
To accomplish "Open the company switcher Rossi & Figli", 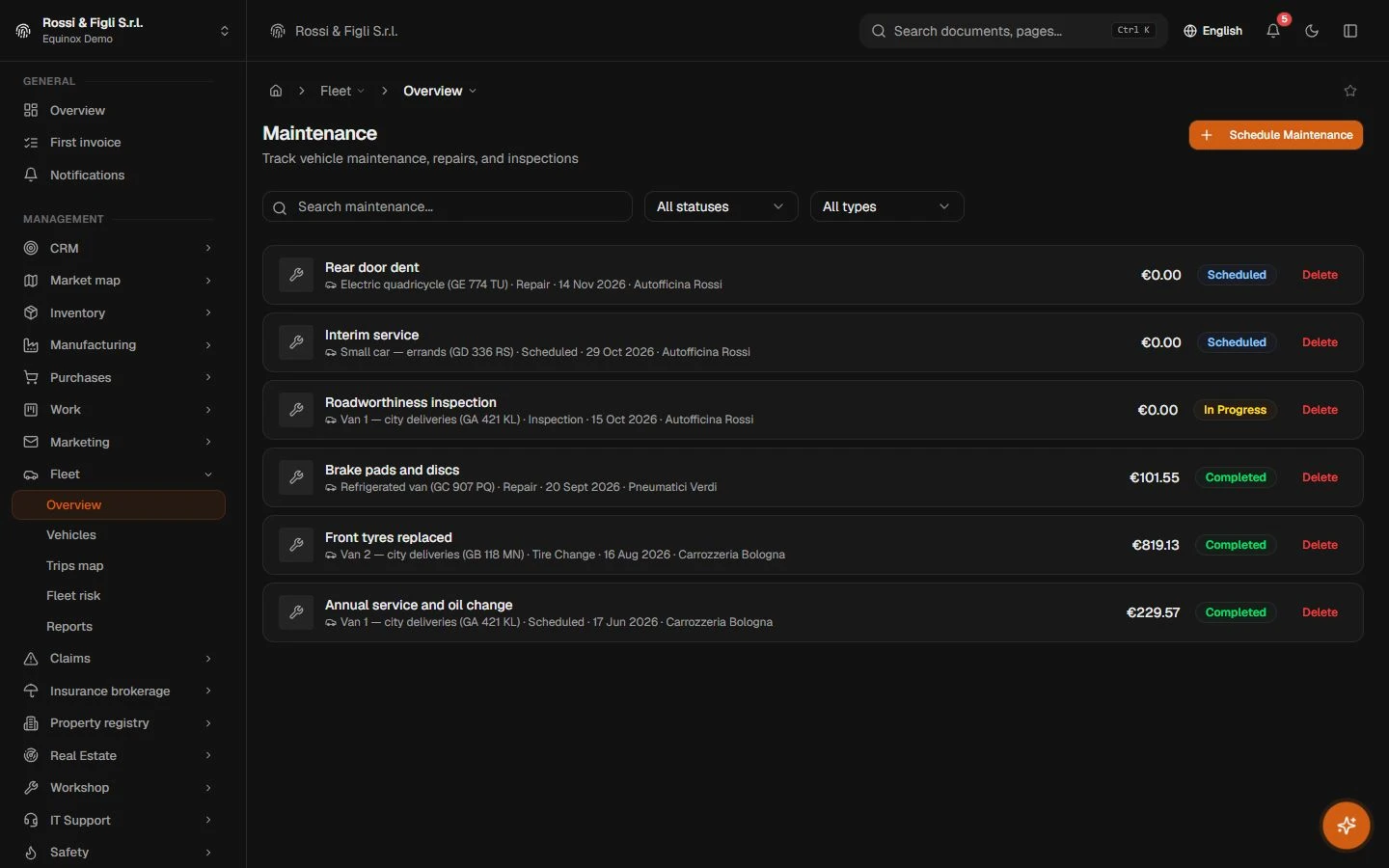I will 123,31.
